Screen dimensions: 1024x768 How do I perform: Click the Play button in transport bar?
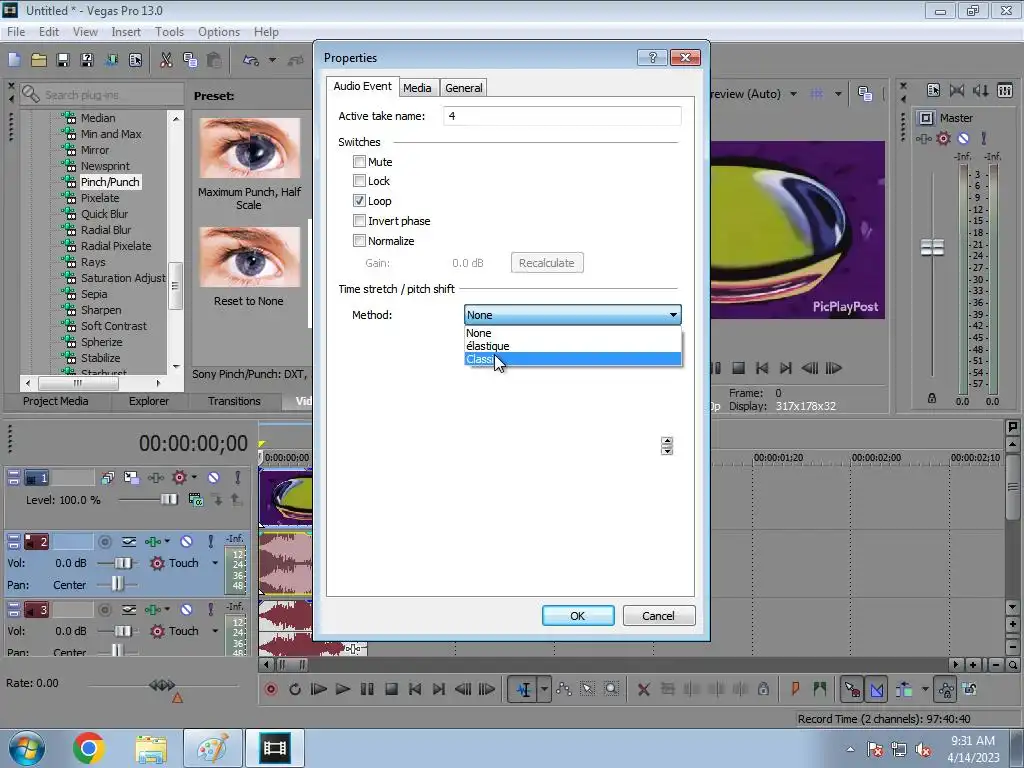[343, 689]
